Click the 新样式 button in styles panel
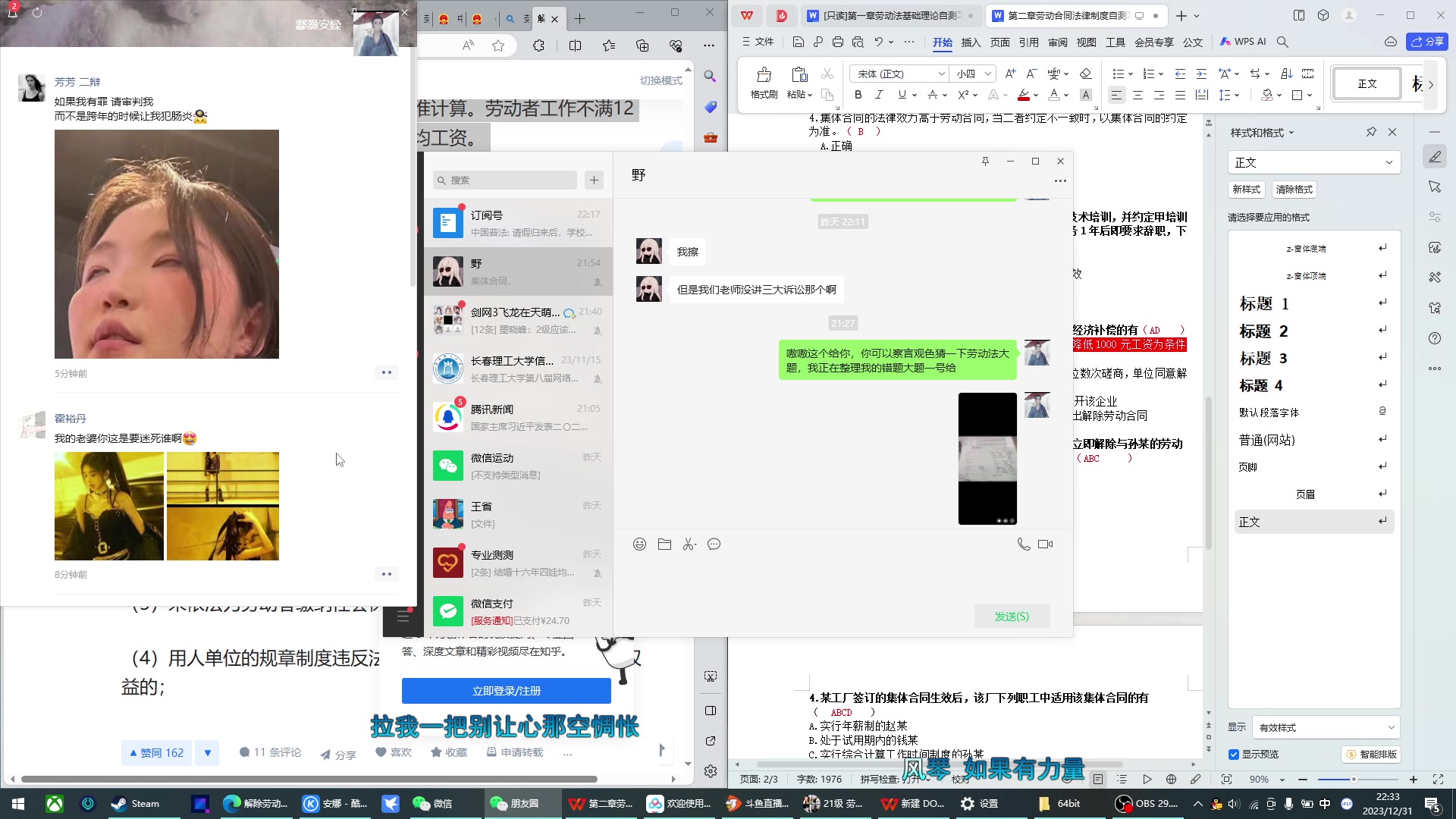Viewport: 1456px width, 819px height. (x=1246, y=190)
